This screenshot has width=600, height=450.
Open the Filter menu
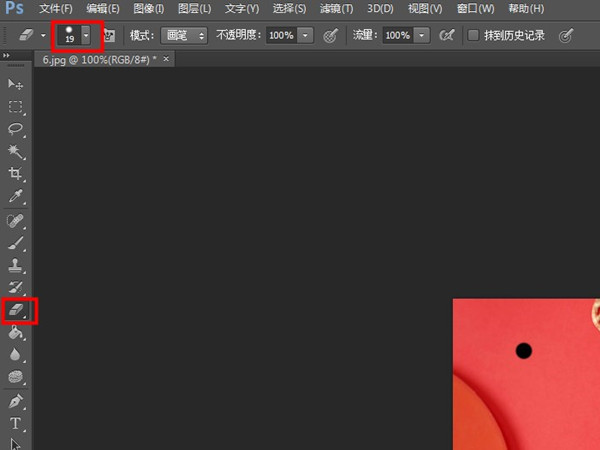click(336, 8)
